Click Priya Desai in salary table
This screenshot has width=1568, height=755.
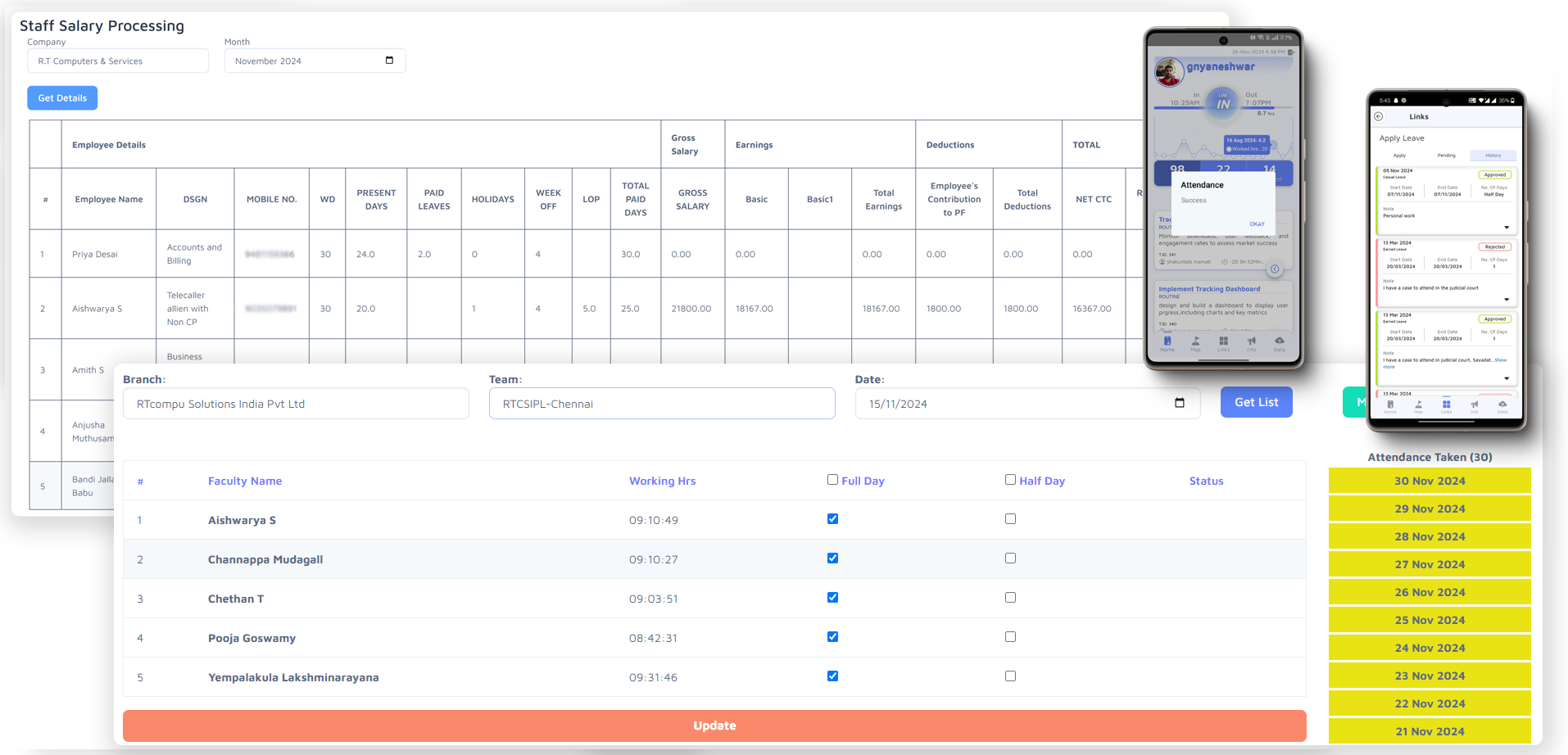[95, 254]
